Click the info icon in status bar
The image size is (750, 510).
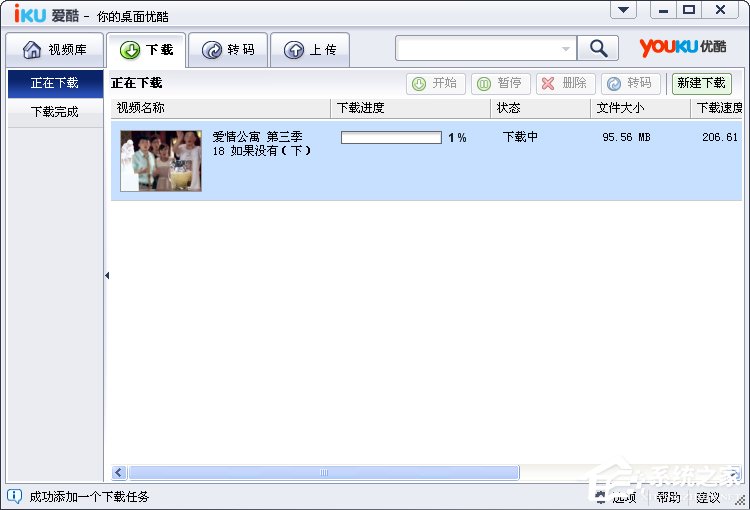tap(14, 497)
